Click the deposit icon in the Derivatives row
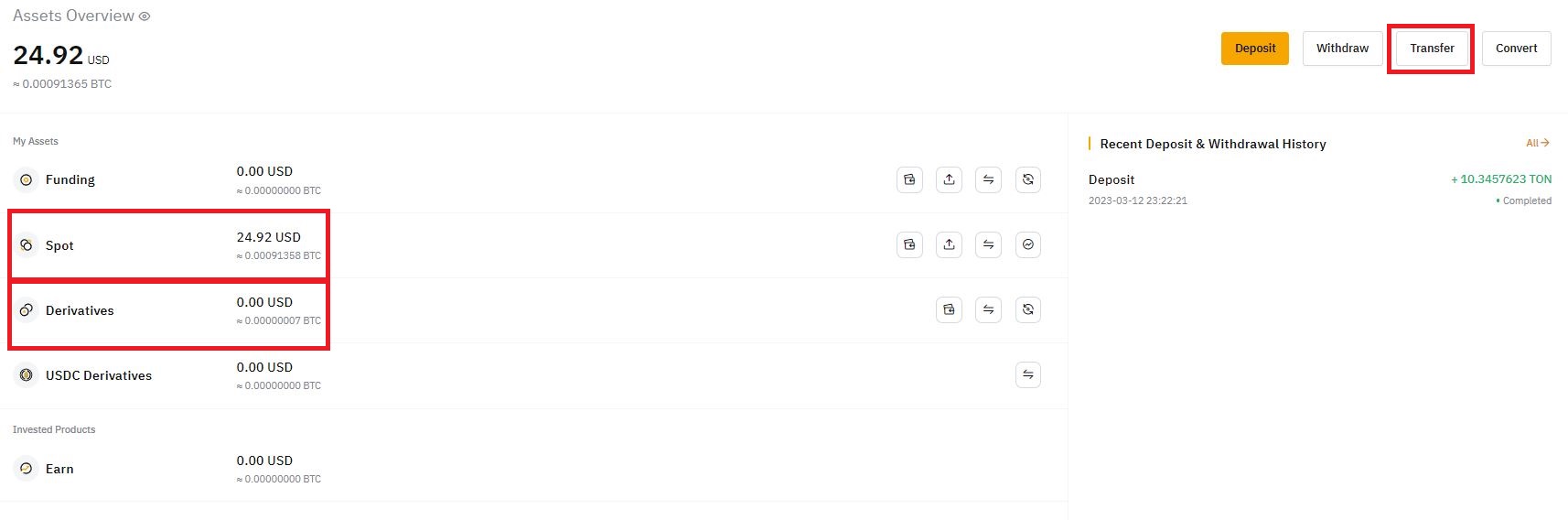 949,309
